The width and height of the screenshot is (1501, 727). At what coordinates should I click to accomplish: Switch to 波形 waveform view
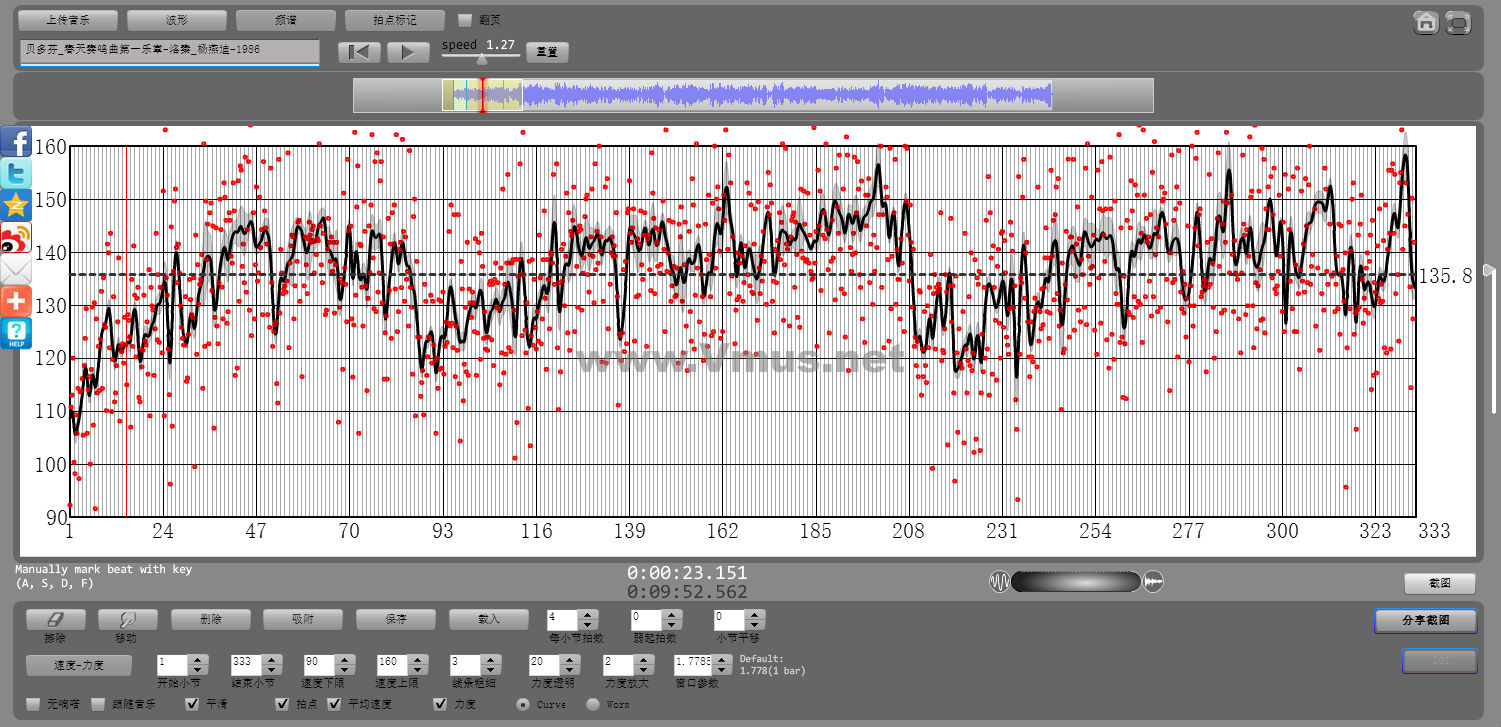tap(176, 20)
